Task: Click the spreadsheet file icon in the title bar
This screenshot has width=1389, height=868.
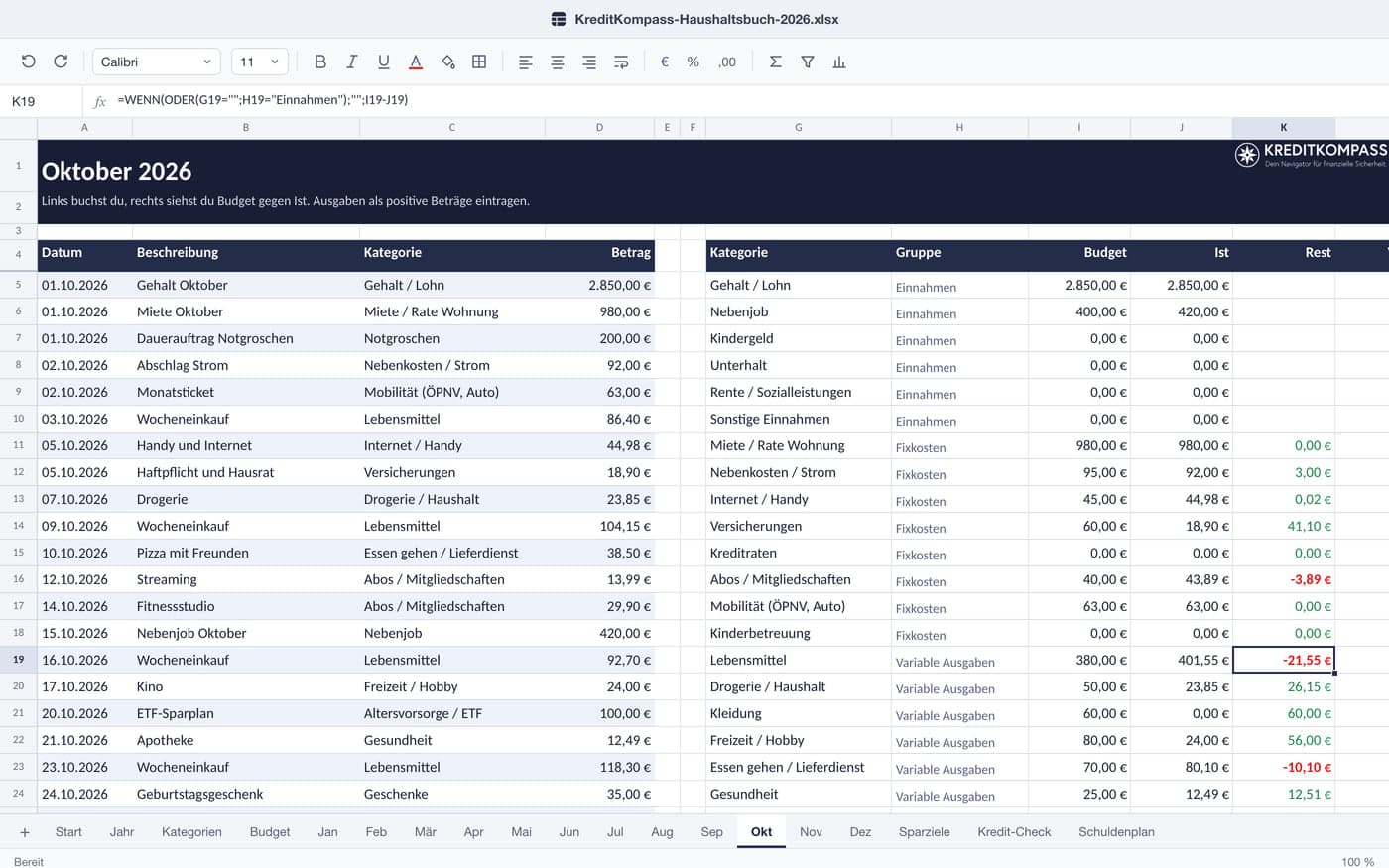Action: coord(559,19)
